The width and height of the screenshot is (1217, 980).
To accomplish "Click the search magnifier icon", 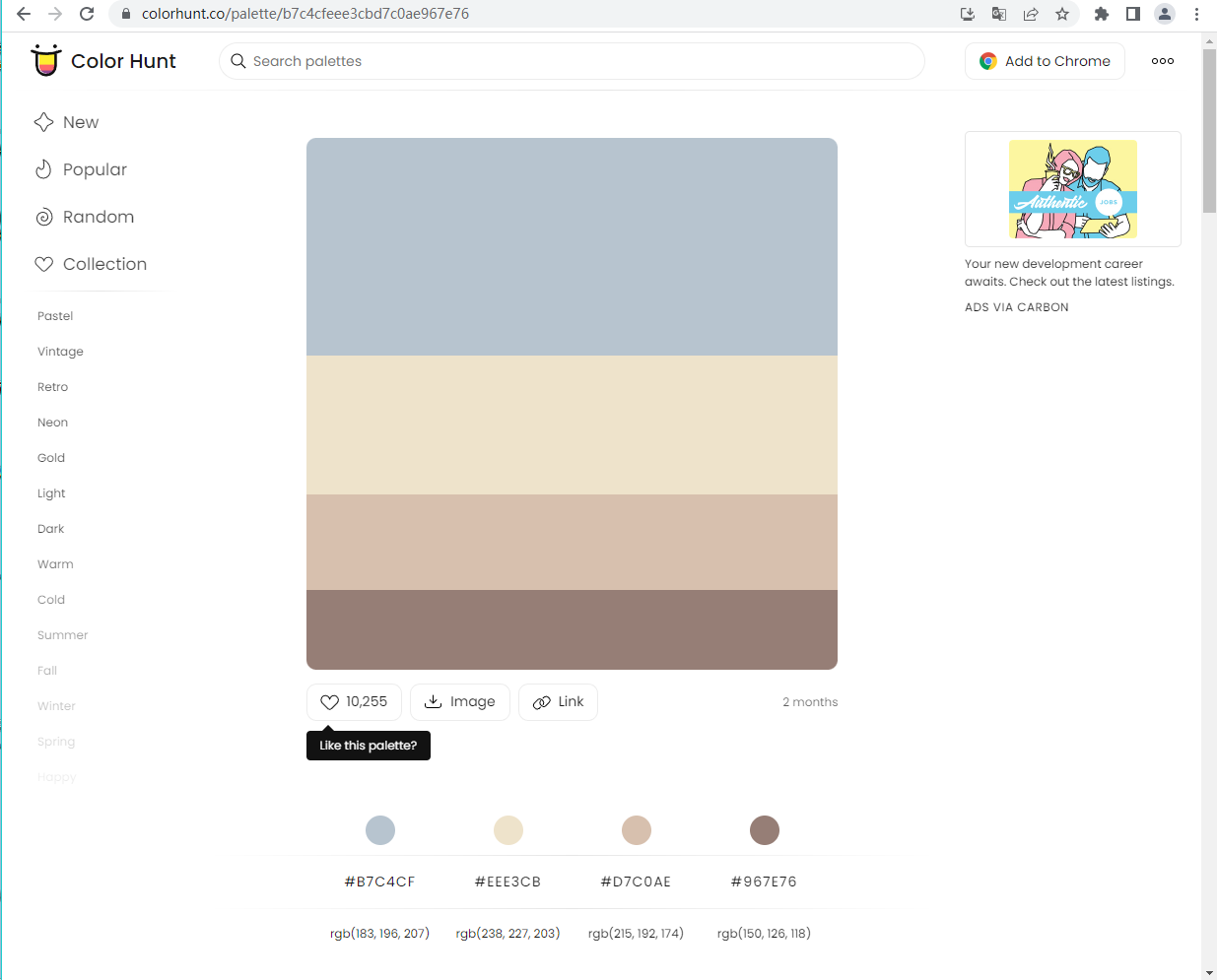I will point(238,61).
